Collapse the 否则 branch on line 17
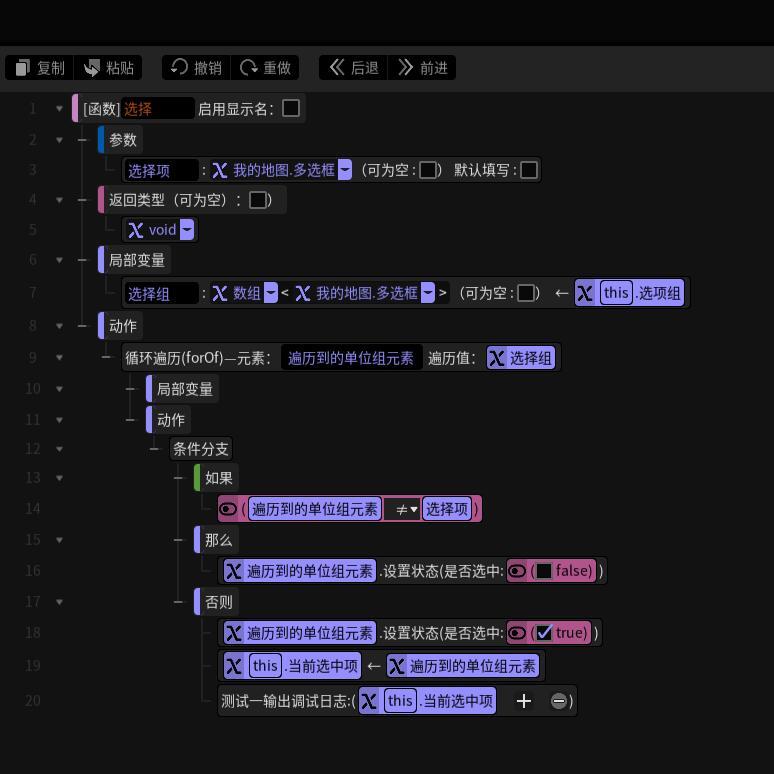 (x=59, y=602)
